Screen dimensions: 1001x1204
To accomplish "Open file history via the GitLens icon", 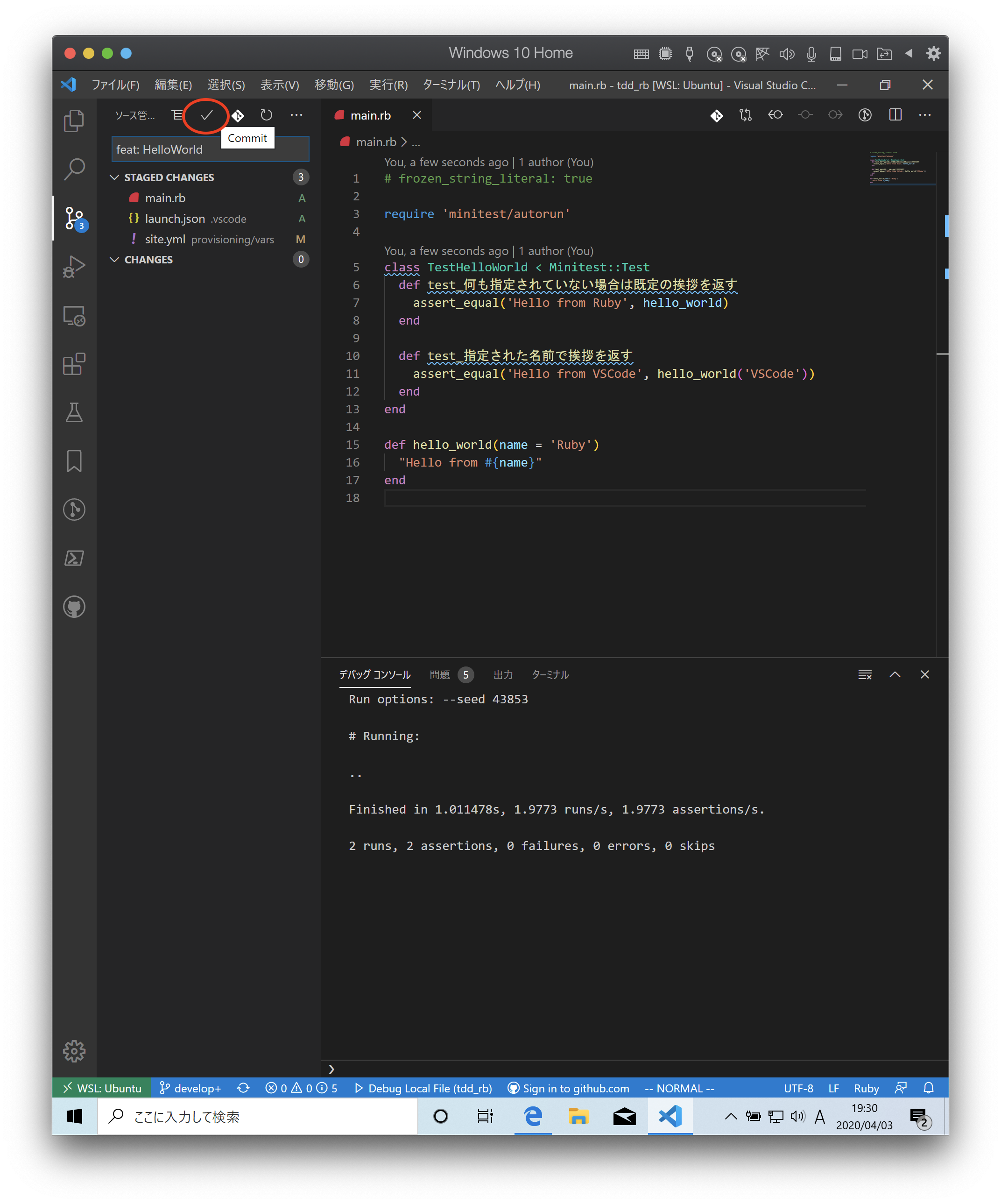I will pos(865,115).
